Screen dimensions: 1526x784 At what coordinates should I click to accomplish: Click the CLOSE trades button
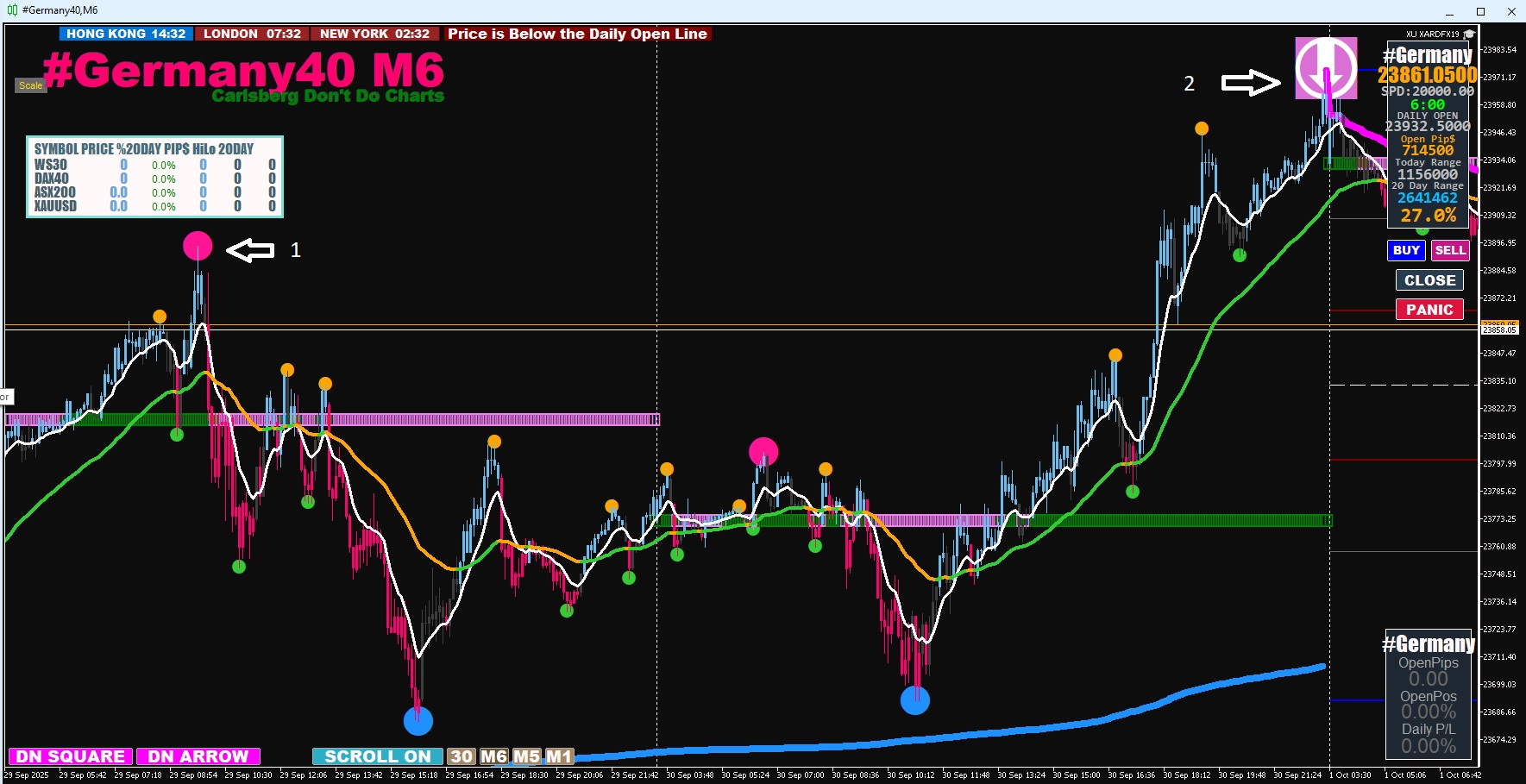click(x=1429, y=280)
